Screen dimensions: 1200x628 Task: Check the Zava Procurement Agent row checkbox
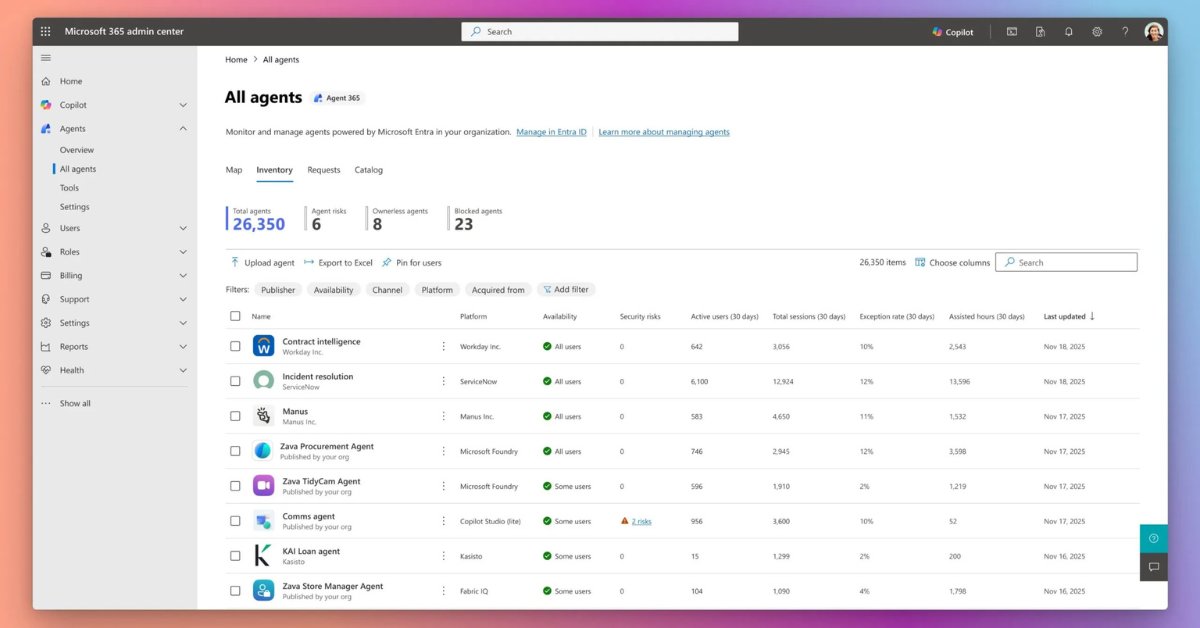[x=235, y=451]
